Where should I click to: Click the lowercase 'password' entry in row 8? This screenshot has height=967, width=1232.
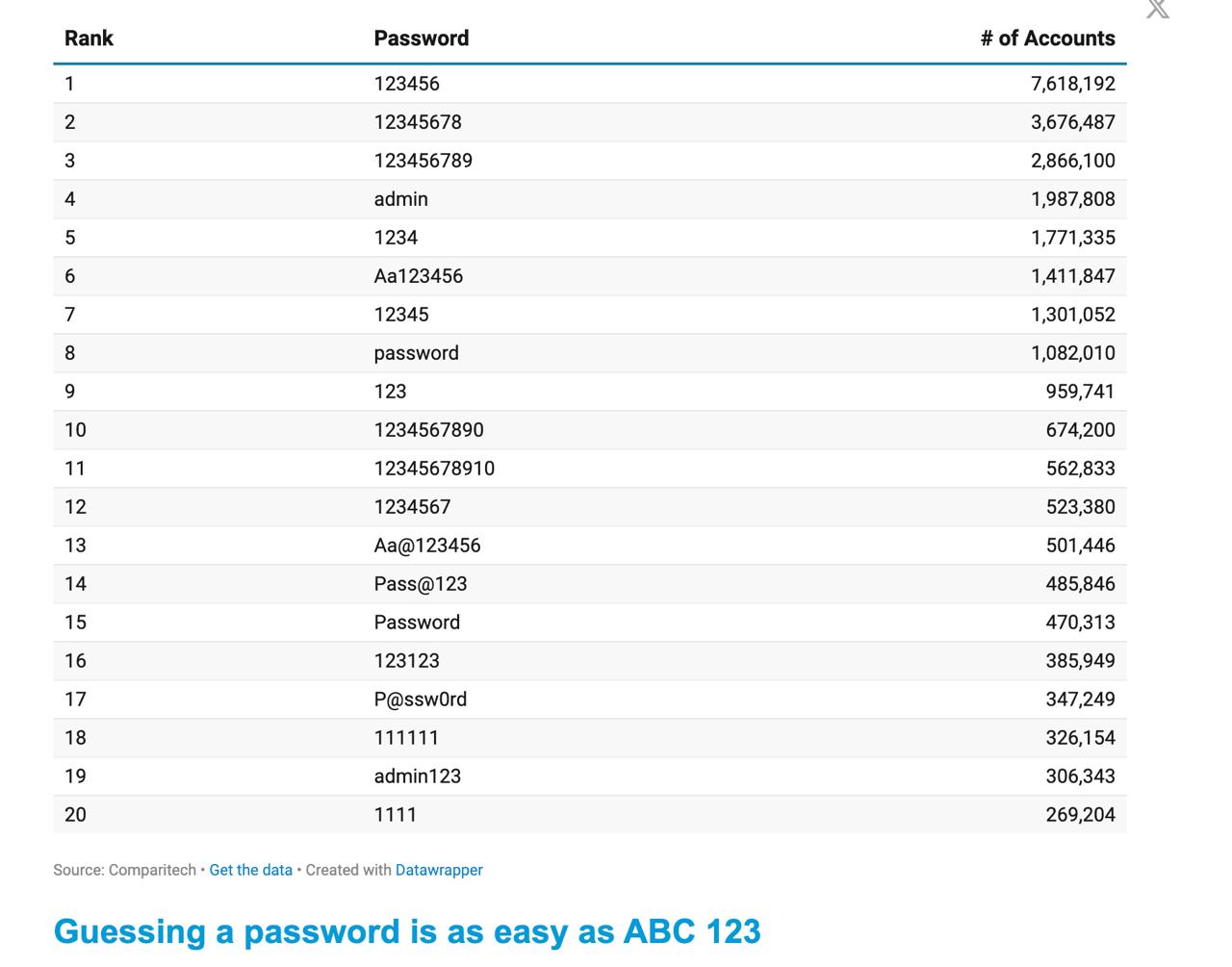(416, 353)
